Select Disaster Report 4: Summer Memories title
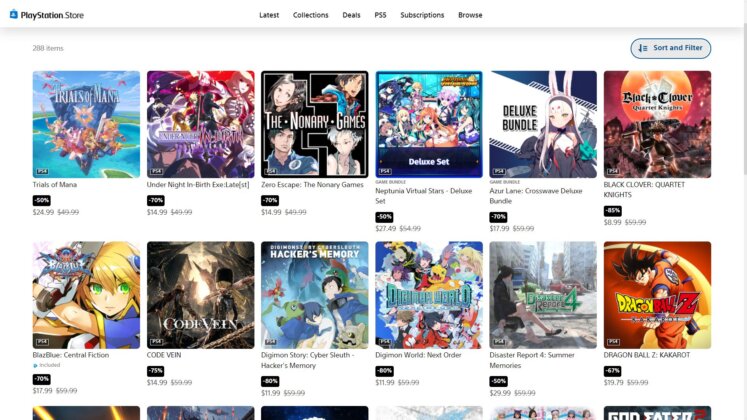Viewport: 747px width, 420px height. coord(538,360)
